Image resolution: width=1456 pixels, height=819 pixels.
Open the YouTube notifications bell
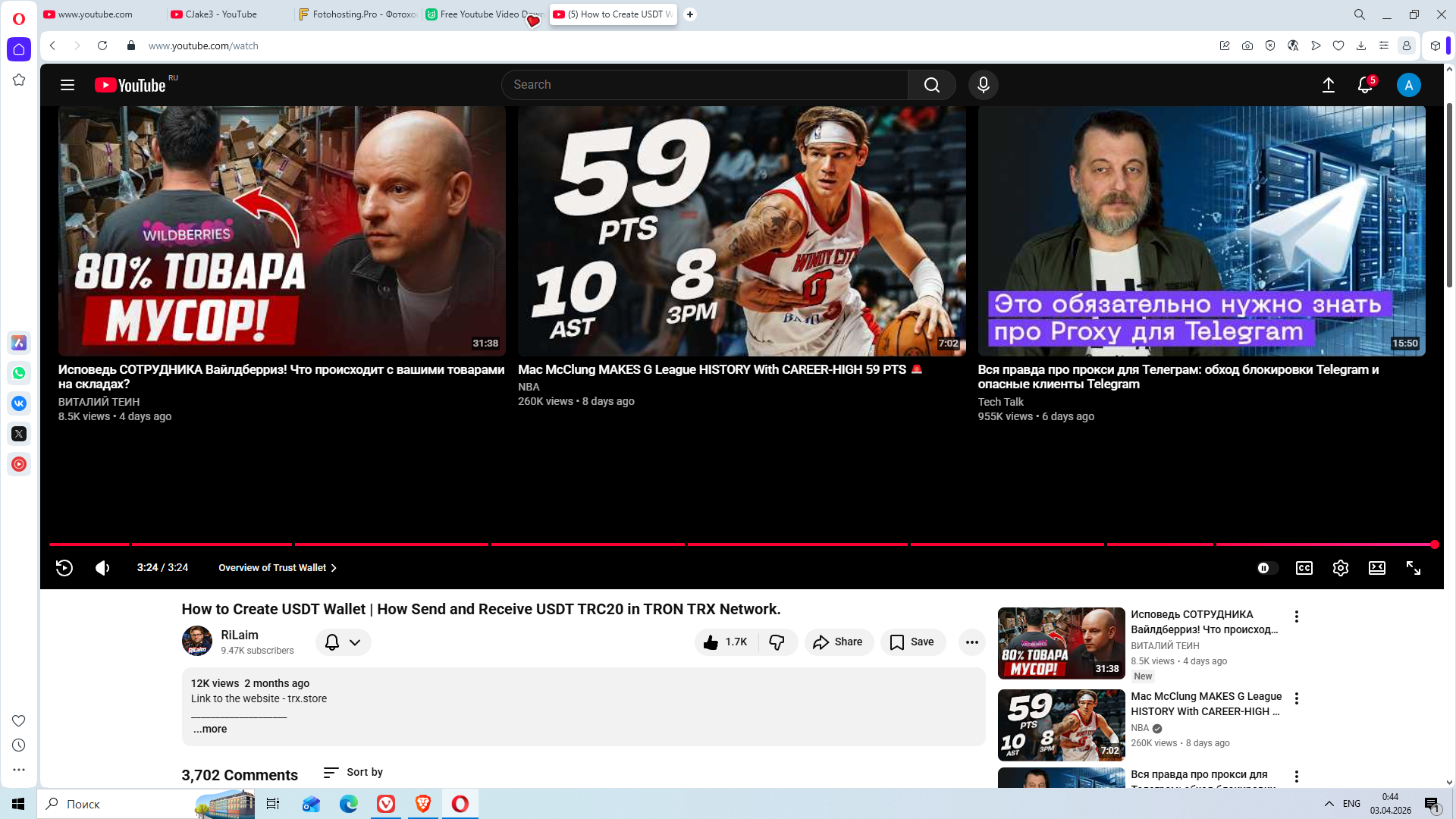tap(1365, 85)
